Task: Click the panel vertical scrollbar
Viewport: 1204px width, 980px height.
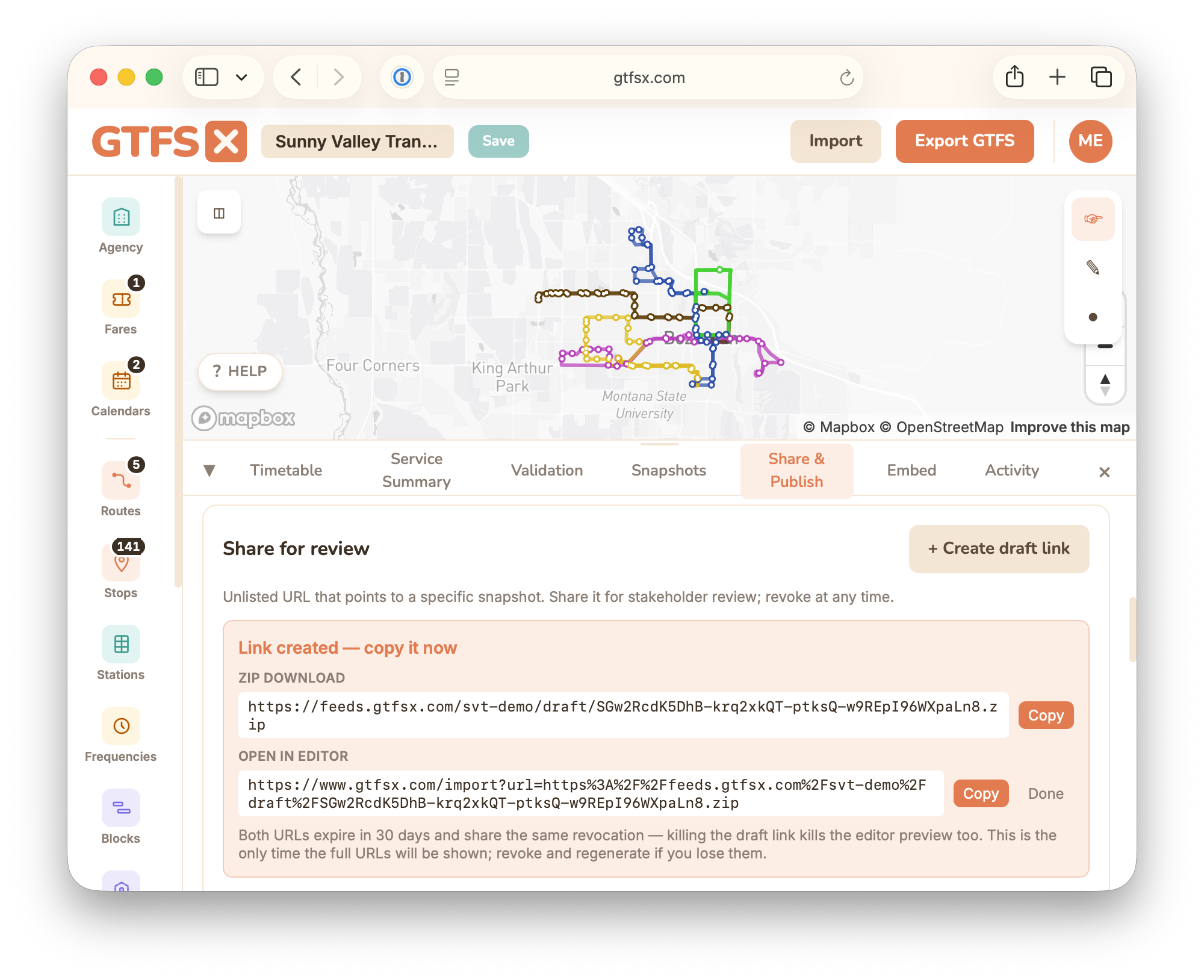Action: point(1132,629)
